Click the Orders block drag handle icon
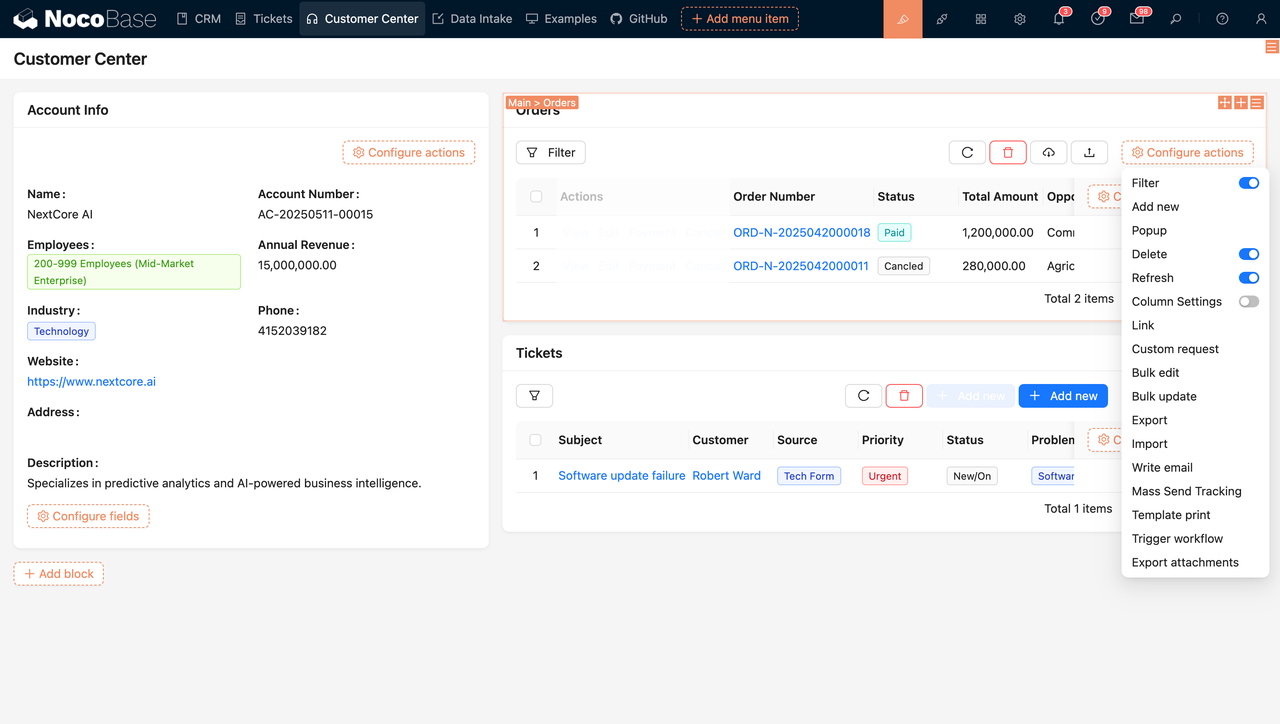Viewport: 1280px width, 724px height. pyautogui.click(x=1224, y=102)
